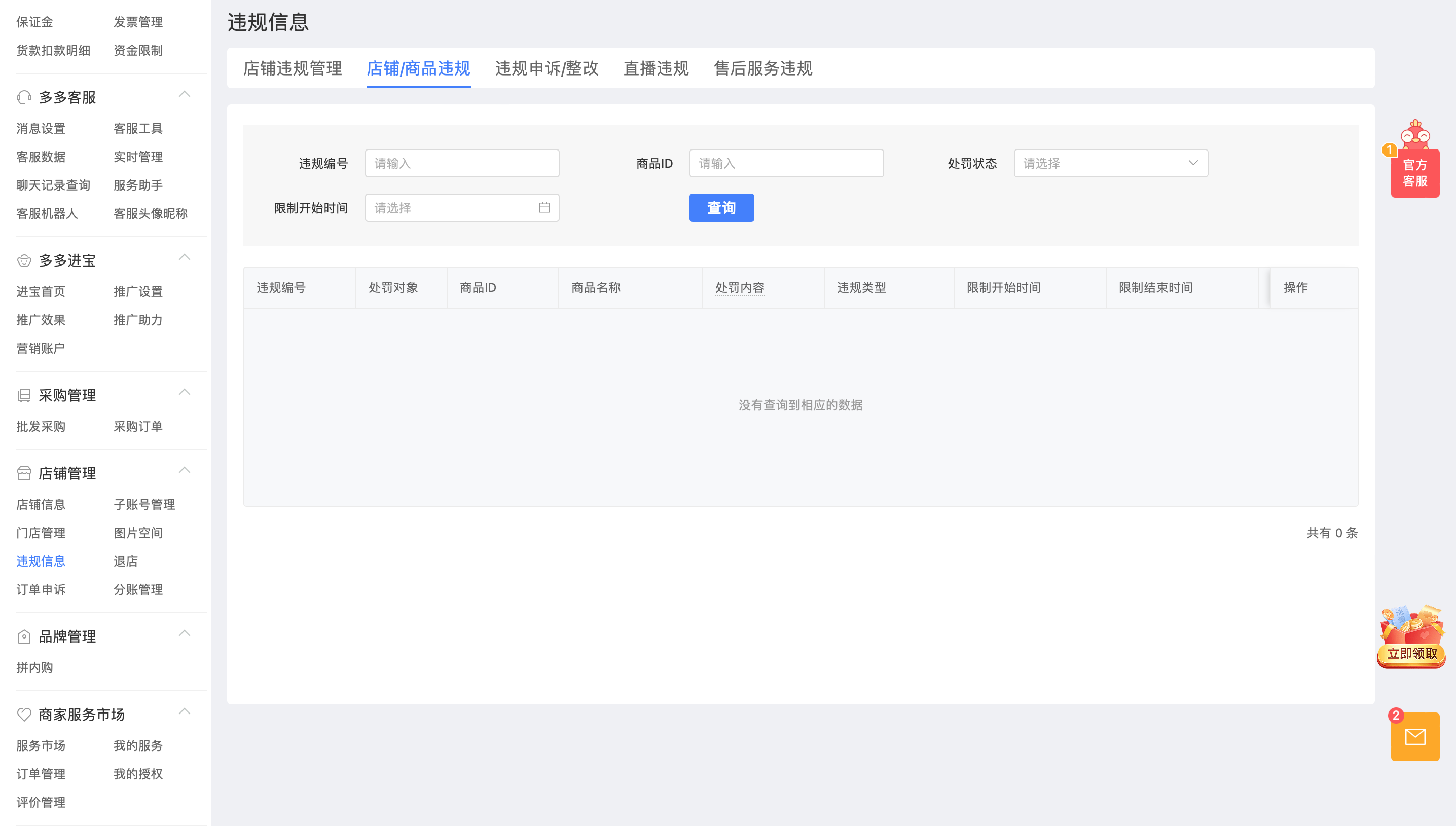Open 客服头像昵称 settings
This screenshot has height=826, width=1456.
[x=151, y=214]
